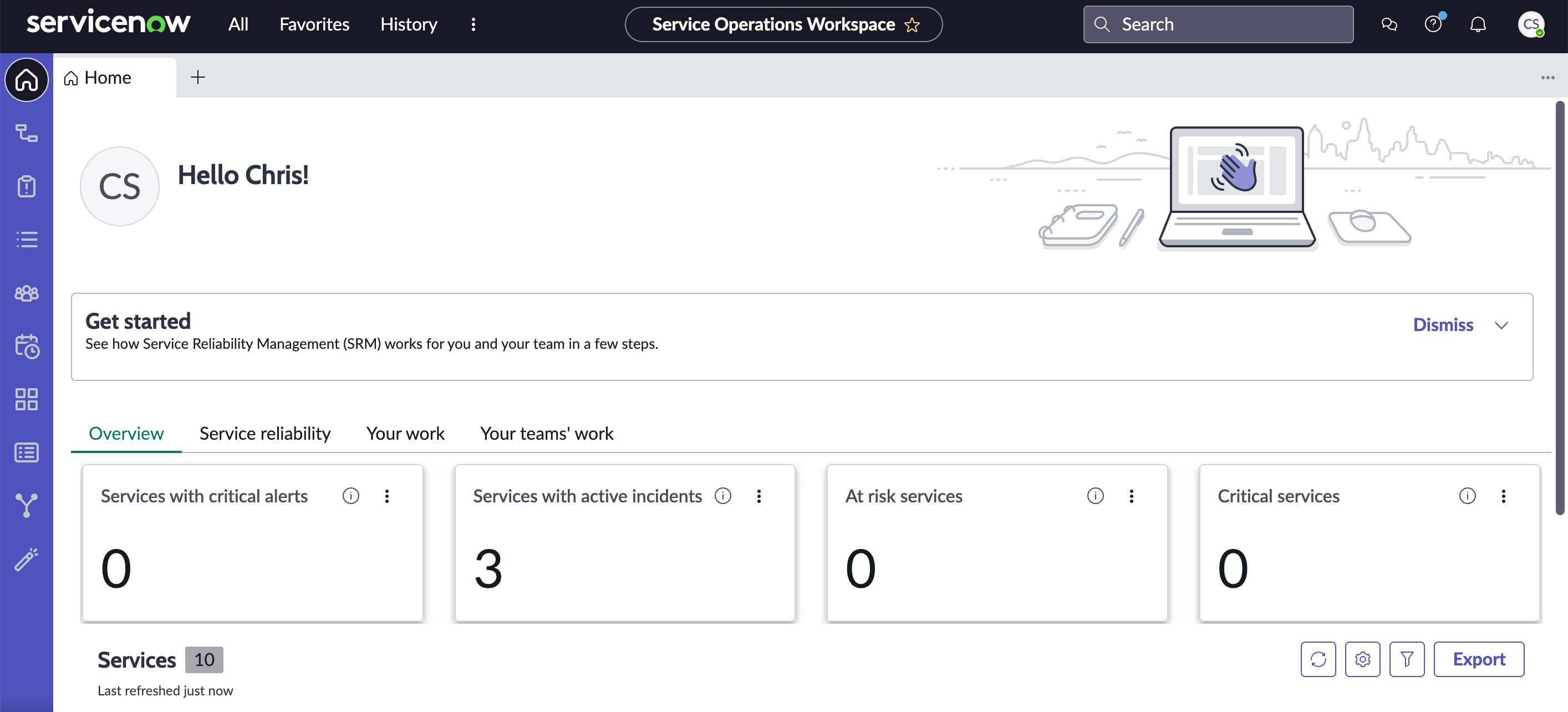Click the Home icon in sidebar
Viewport: 1568px width, 712px height.
pyautogui.click(x=26, y=80)
